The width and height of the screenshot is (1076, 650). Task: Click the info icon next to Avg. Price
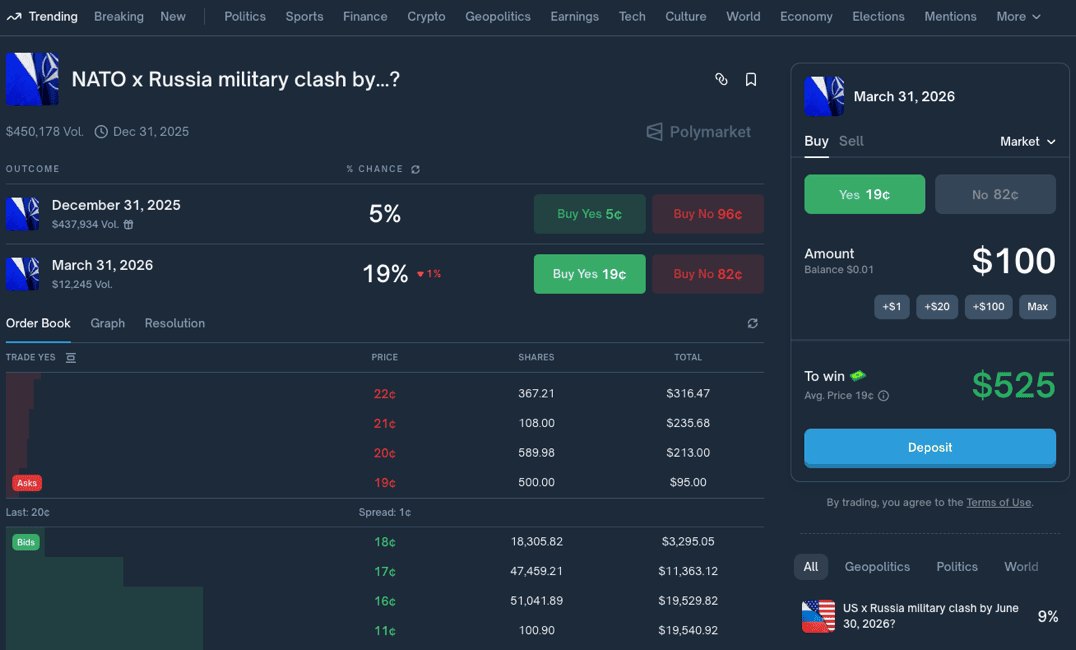pyautogui.click(x=883, y=396)
